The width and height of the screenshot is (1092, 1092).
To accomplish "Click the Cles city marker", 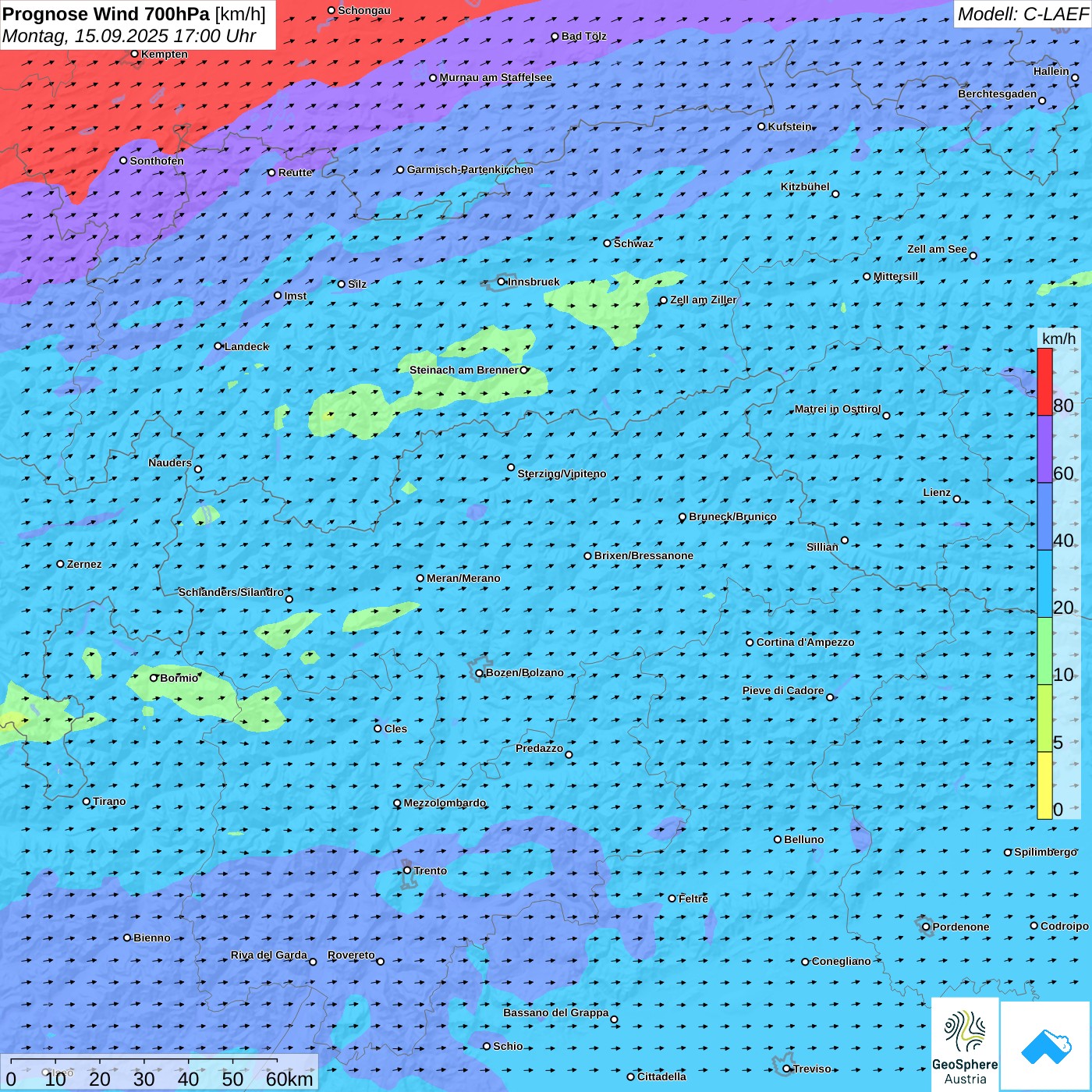I will 378,729.
